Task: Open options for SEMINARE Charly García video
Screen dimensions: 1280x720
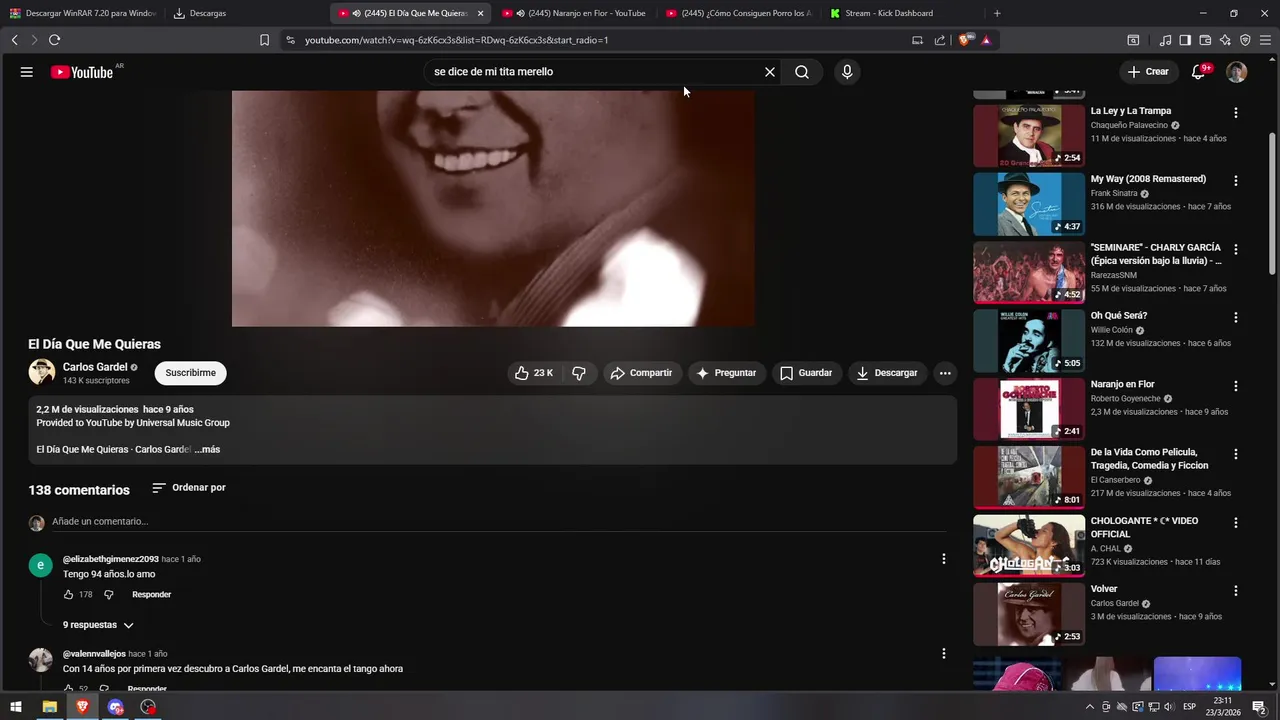Action: pos(1236,249)
